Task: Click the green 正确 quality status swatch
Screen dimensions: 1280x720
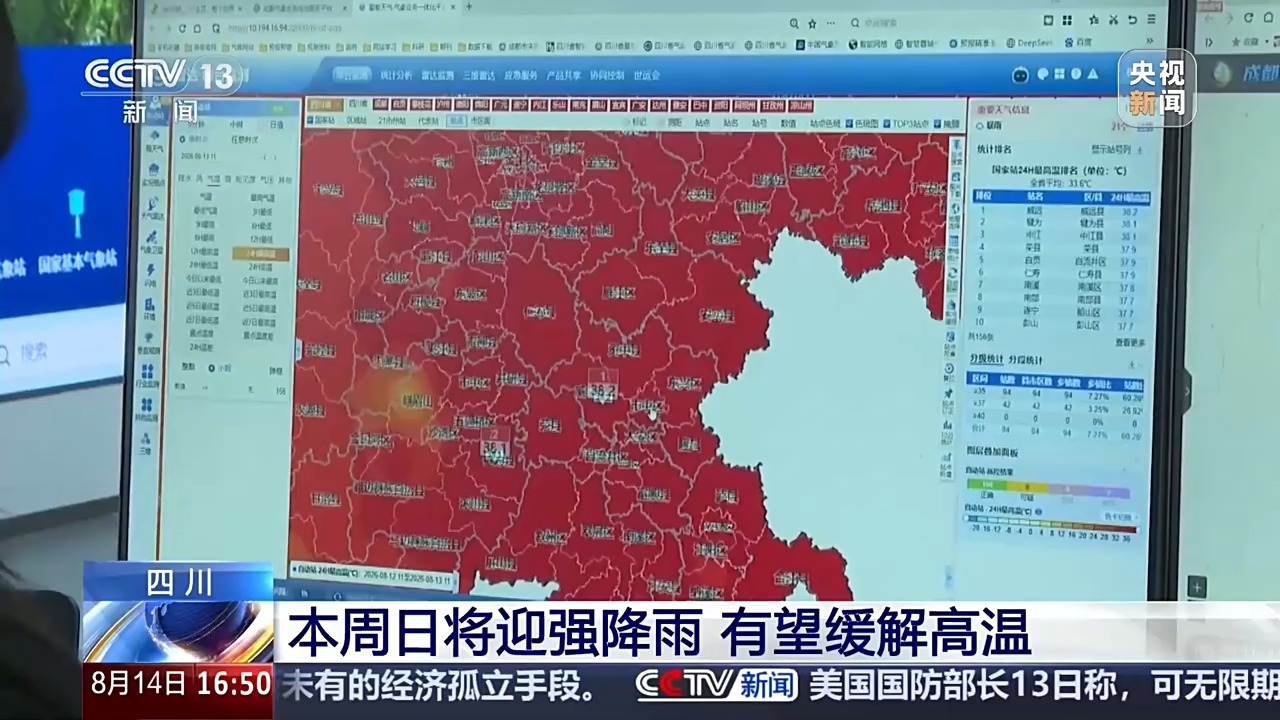Action: coord(987,484)
